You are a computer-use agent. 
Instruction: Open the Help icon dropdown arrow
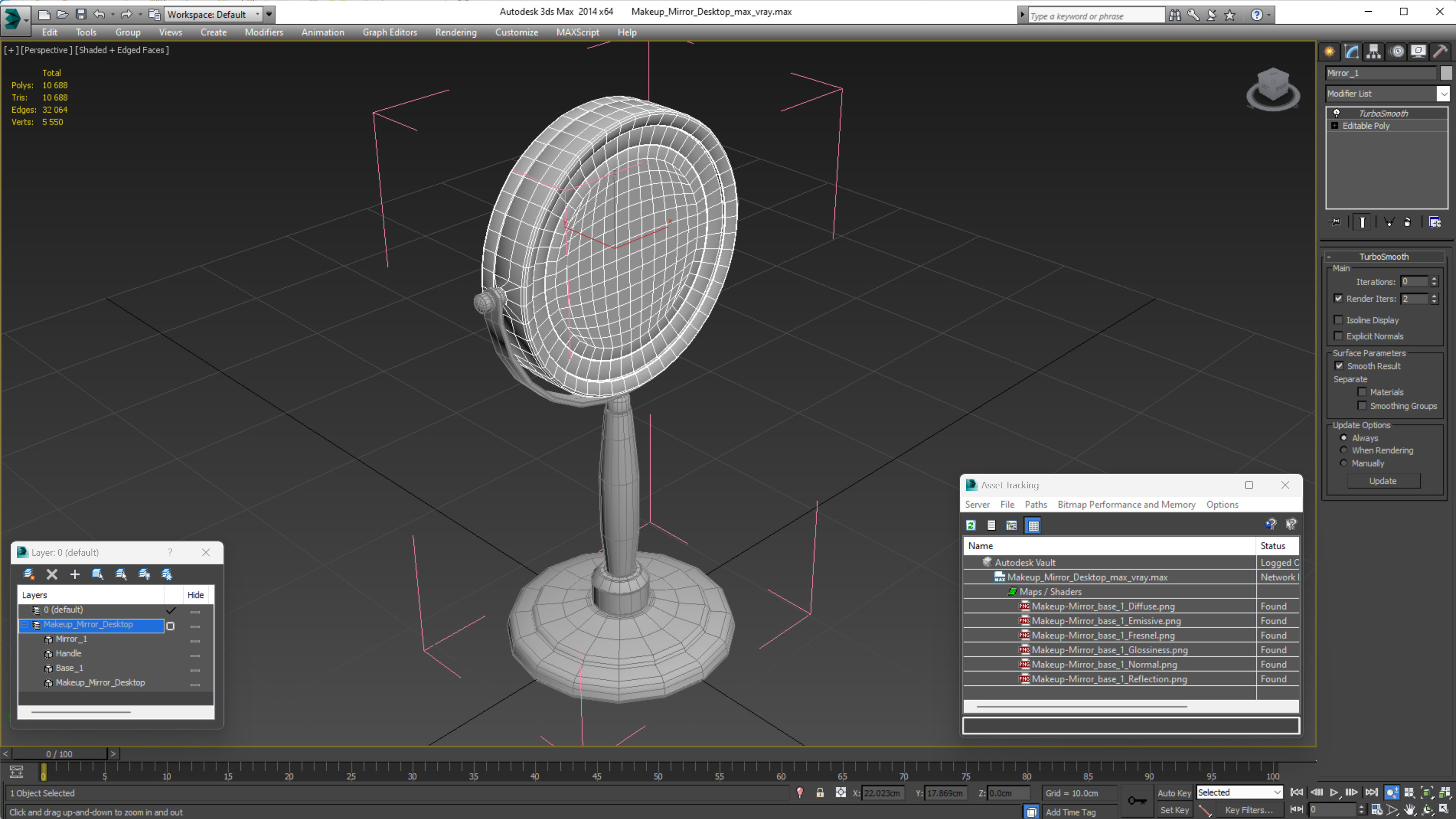1270,15
